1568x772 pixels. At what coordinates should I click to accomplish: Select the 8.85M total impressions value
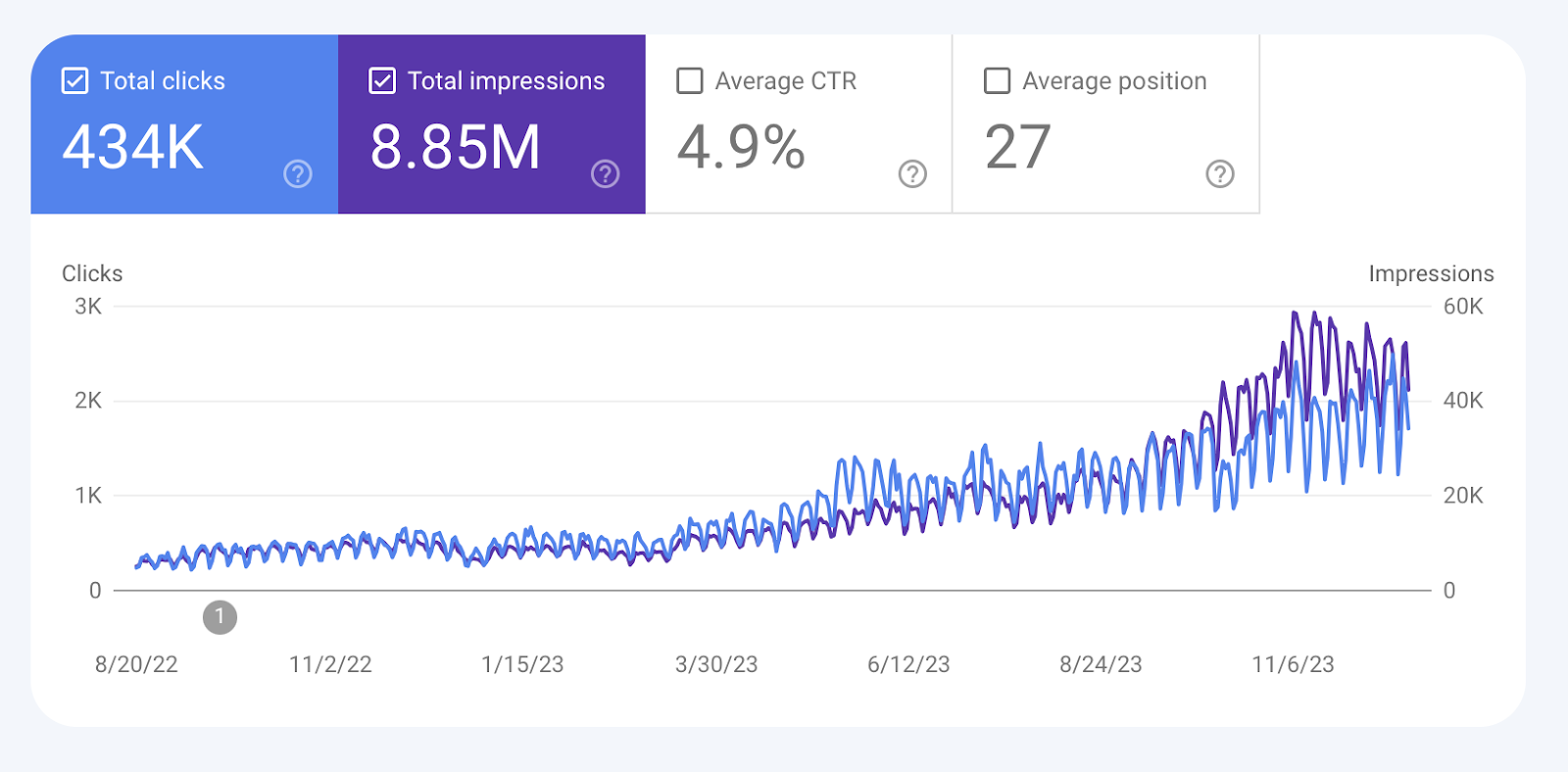[456, 148]
